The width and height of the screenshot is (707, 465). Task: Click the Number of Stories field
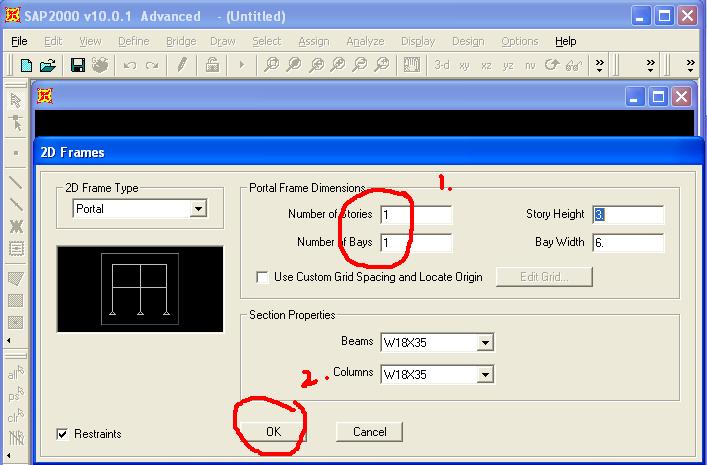pos(416,215)
